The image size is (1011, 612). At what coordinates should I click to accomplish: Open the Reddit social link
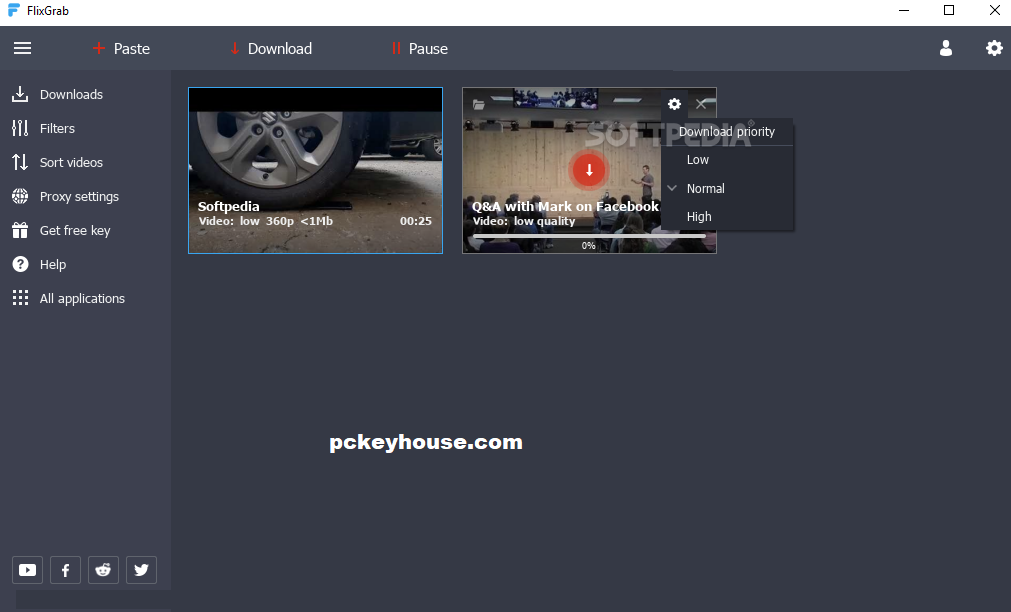point(103,570)
